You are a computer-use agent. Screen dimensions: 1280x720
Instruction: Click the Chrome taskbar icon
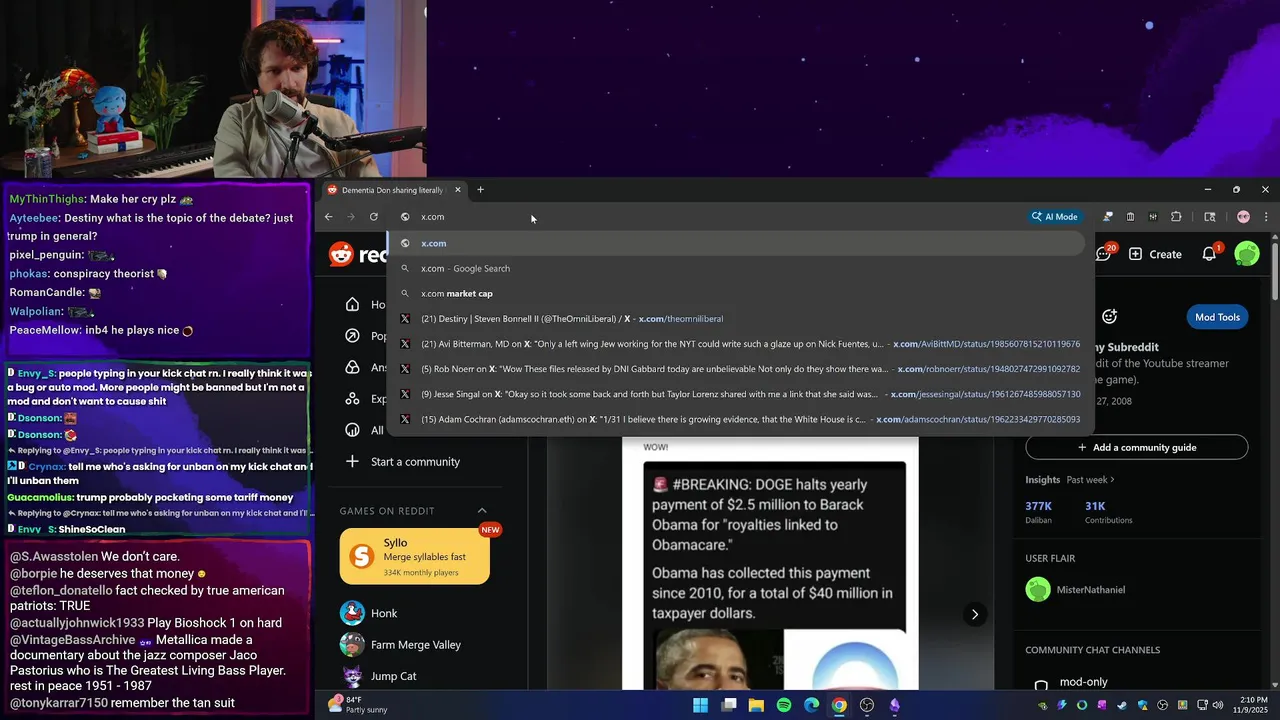[839, 705]
